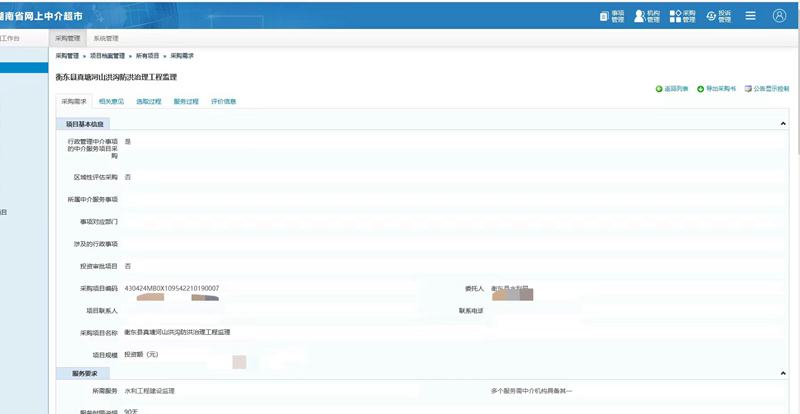Select 采购管理 tab in the top menu
800x414 pixels.
point(67,38)
